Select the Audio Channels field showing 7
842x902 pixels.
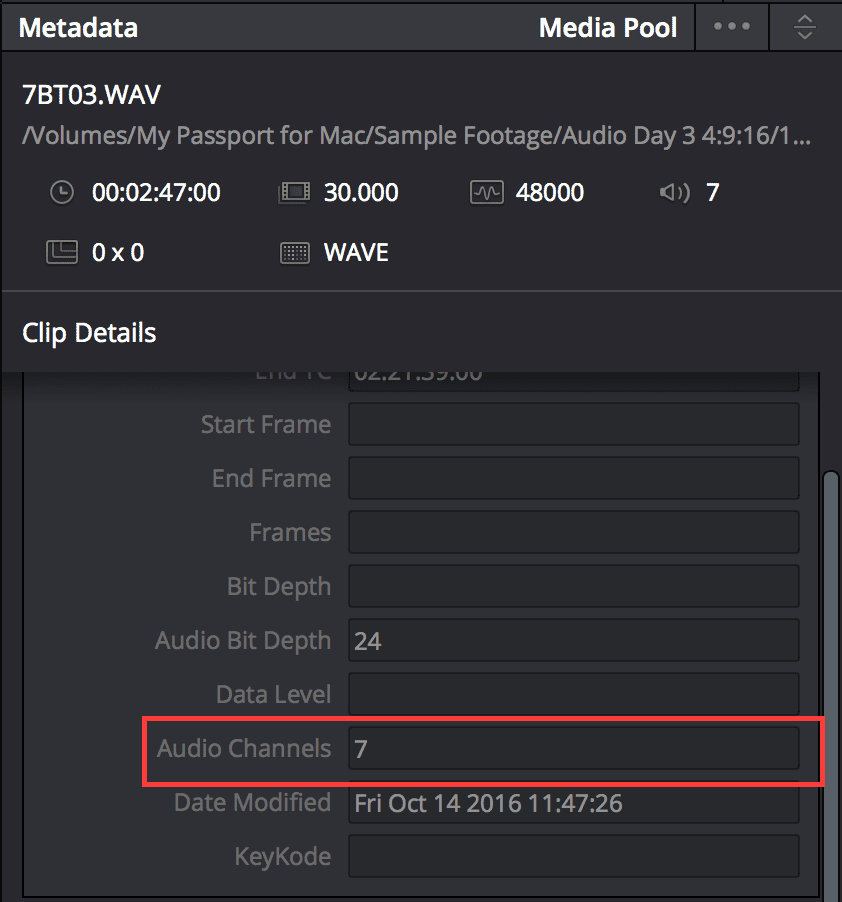pos(573,749)
